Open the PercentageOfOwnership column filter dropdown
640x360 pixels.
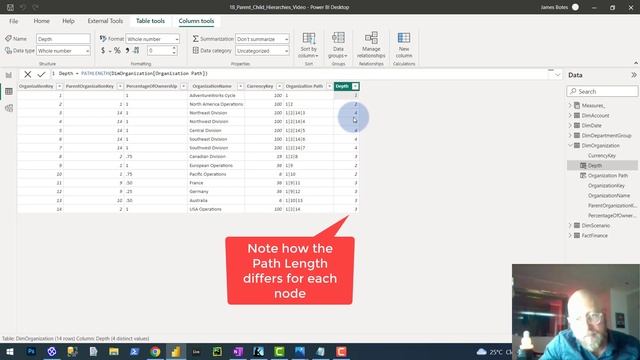point(183,86)
